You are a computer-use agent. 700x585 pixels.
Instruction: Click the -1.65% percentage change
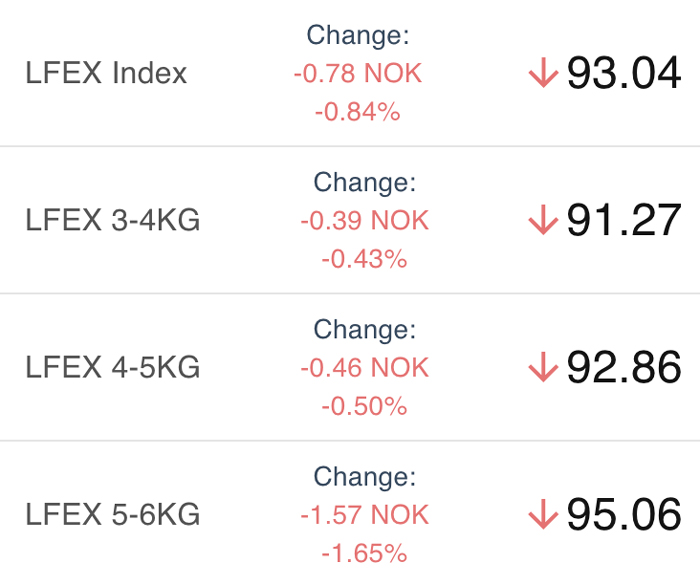pos(364,554)
